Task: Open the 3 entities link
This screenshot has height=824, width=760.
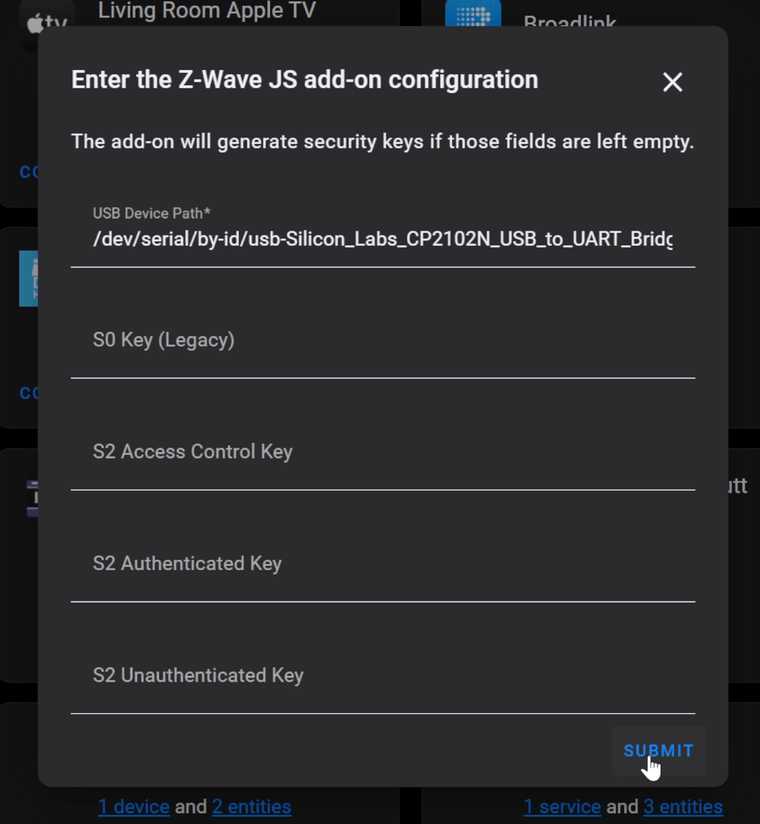Action: coord(683,806)
